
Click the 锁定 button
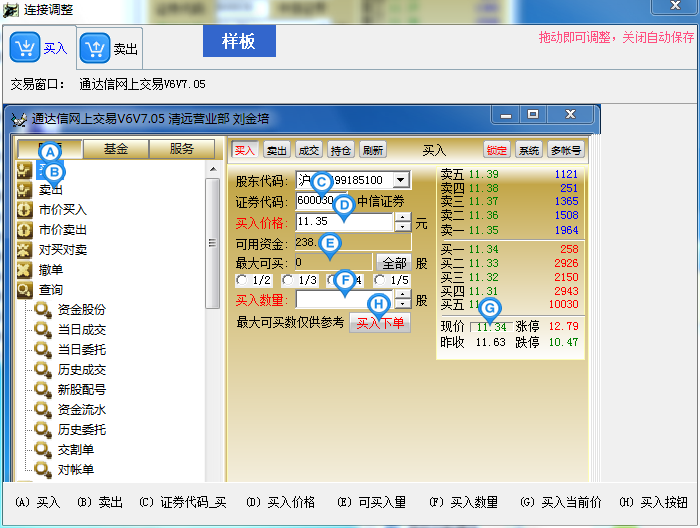tap(497, 150)
